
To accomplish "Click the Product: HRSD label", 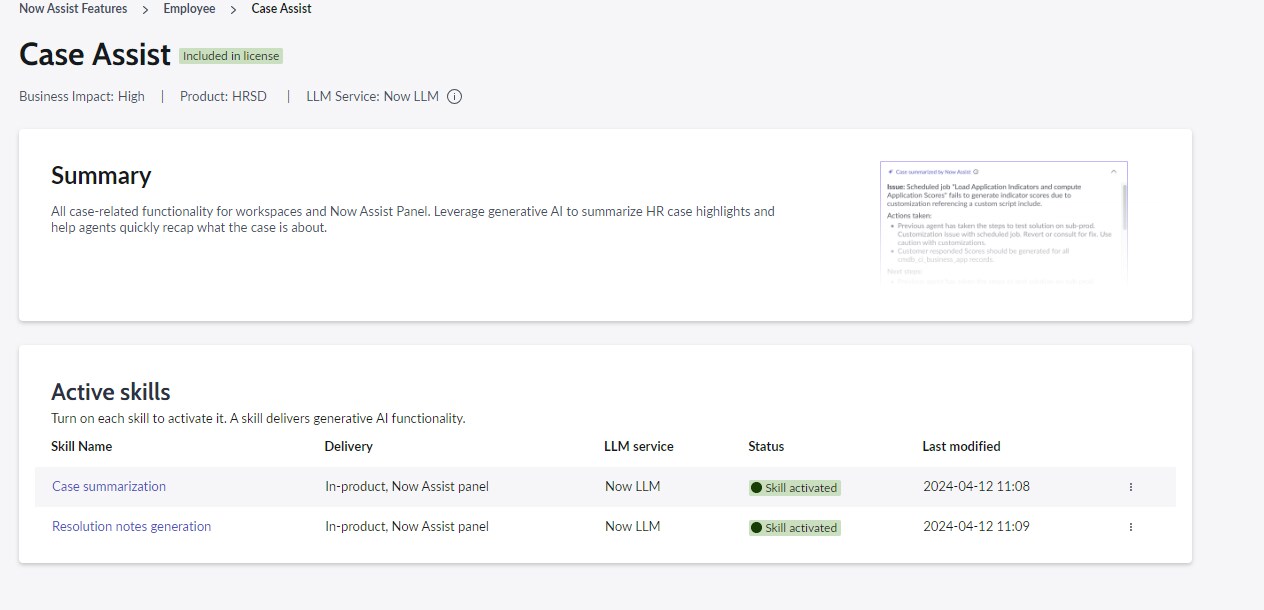I will (x=223, y=97).
